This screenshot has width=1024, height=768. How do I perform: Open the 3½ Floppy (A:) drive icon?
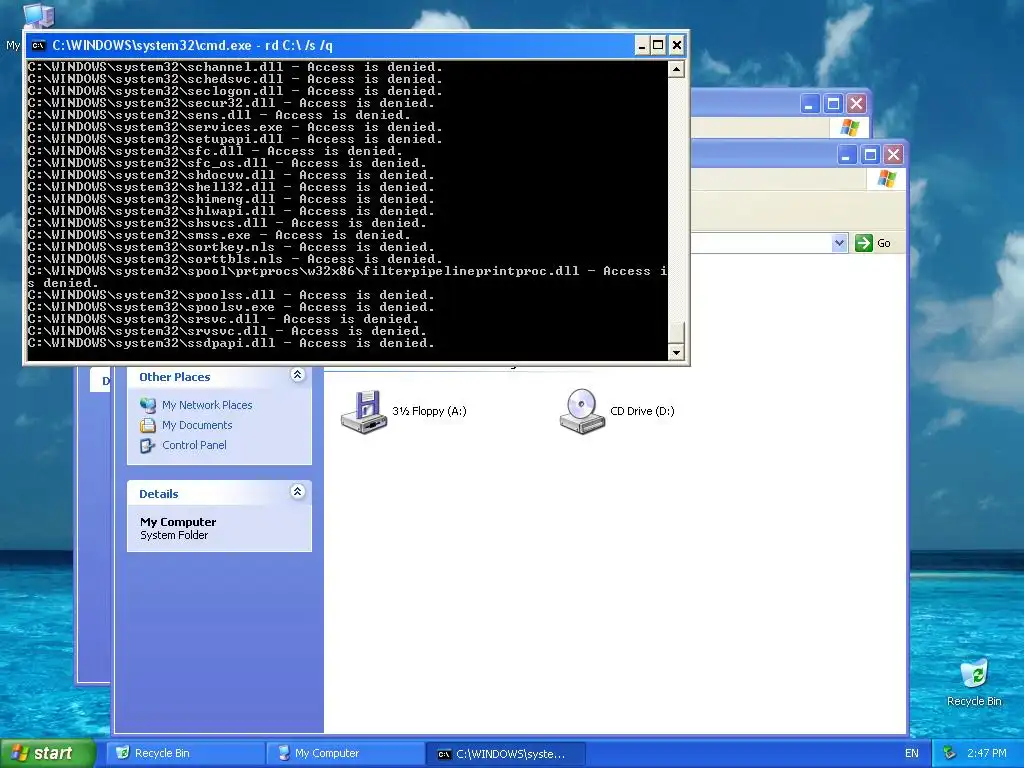(x=364, y=411)
